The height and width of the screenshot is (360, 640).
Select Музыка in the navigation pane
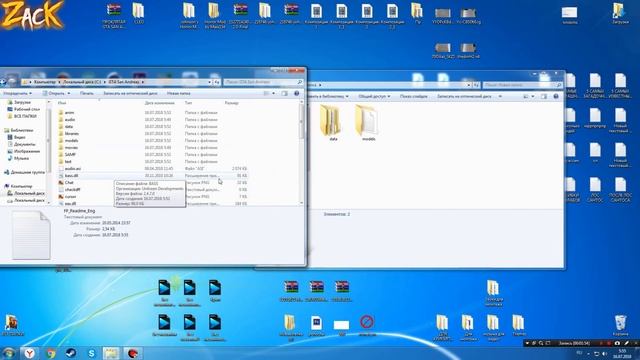(x=18, y=158)
